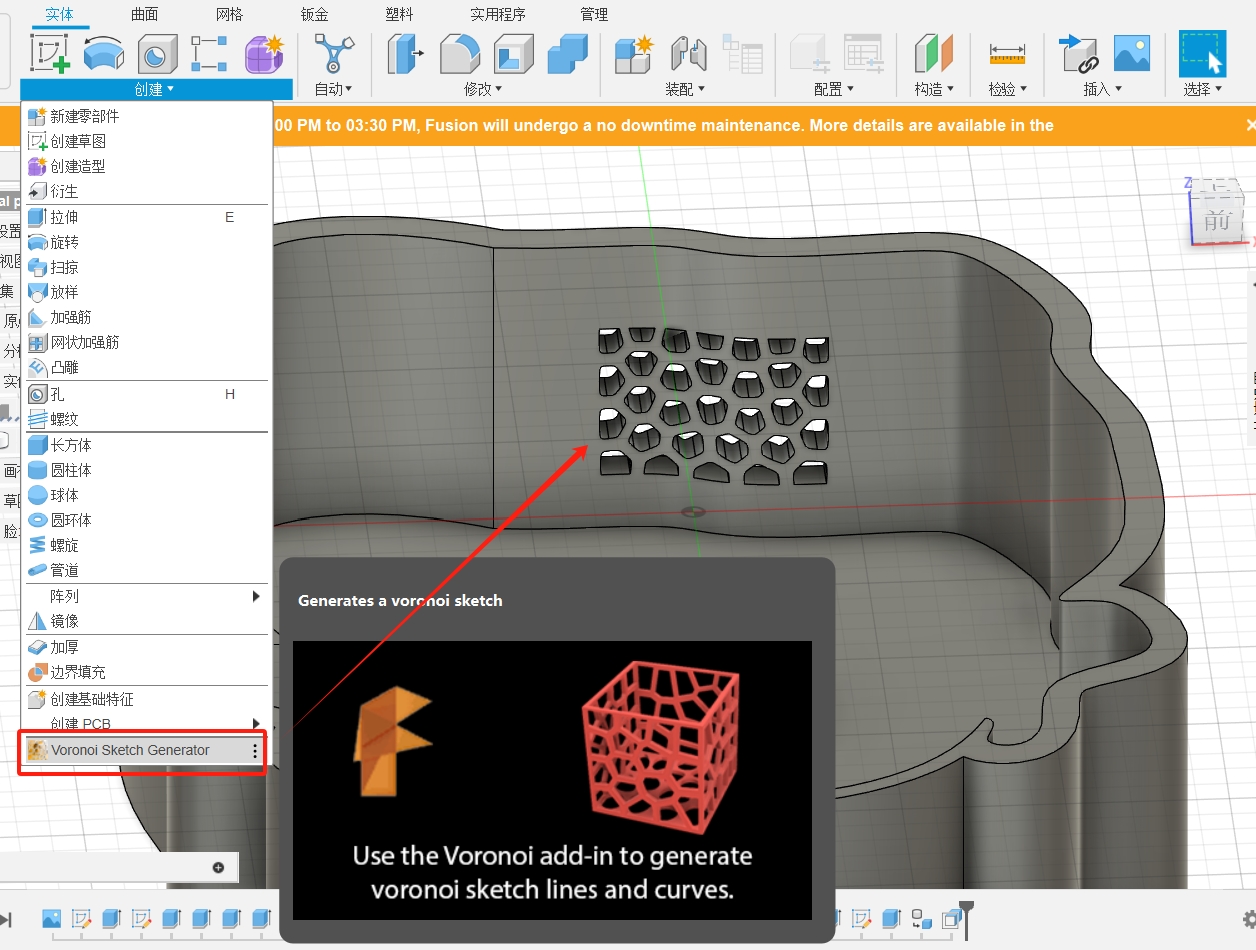This screenshot has height=950, width=1256.
Task: Choose 孔 from the menu
Action: point(146,394)
